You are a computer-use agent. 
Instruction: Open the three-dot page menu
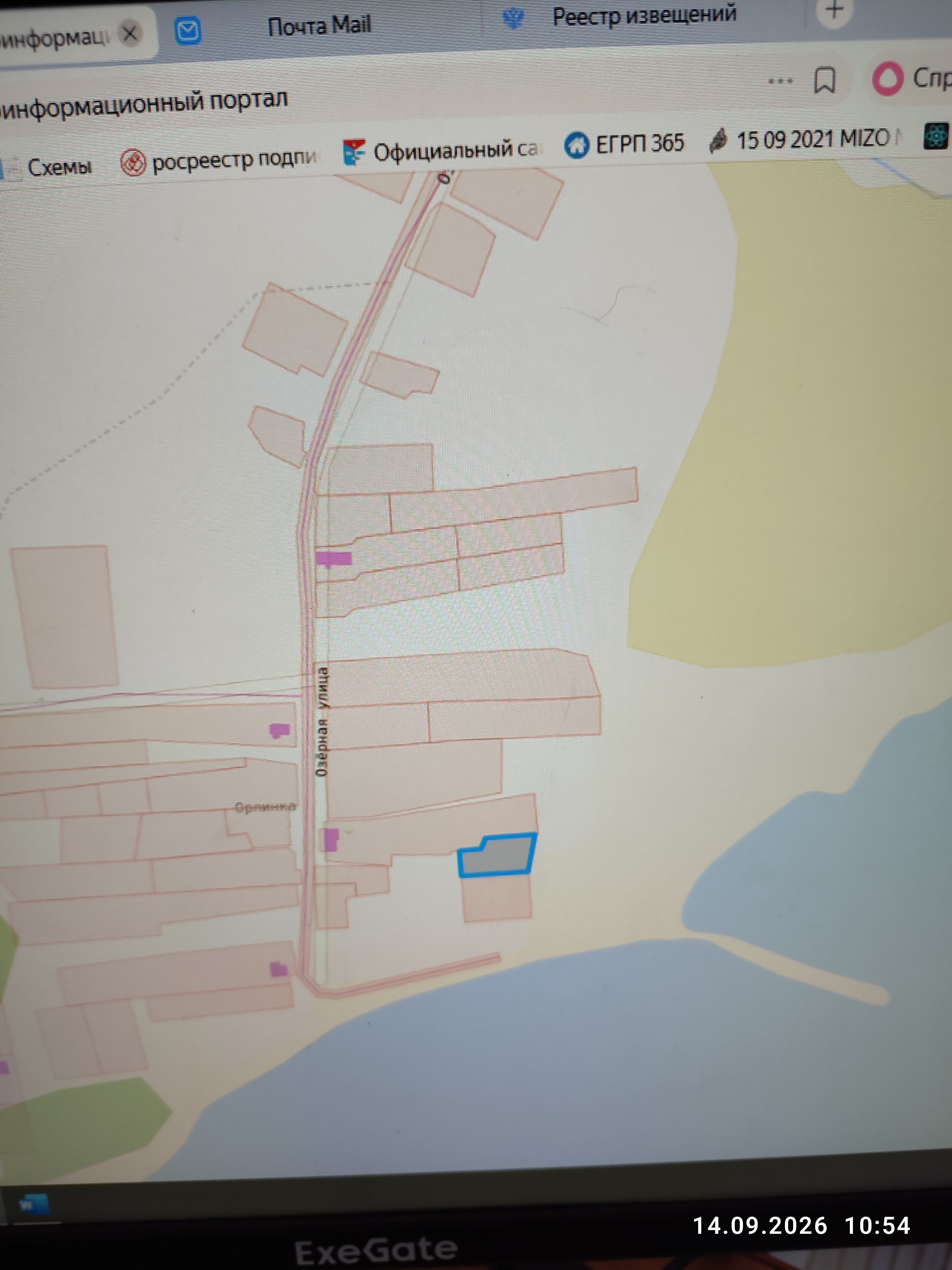click(x=780, y=82)
